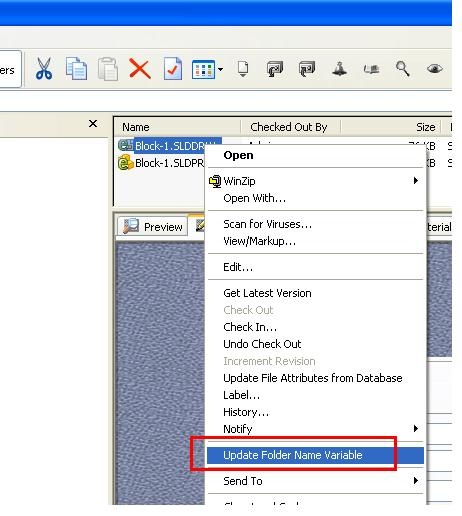Select Update Folder Name Variable
462x516 pixels.
315,455
